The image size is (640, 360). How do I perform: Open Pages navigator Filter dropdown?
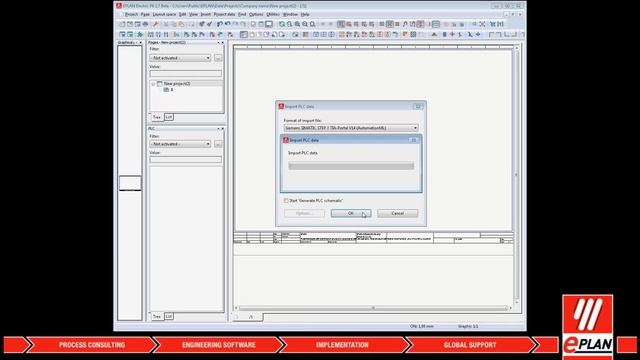coord(180,58)
